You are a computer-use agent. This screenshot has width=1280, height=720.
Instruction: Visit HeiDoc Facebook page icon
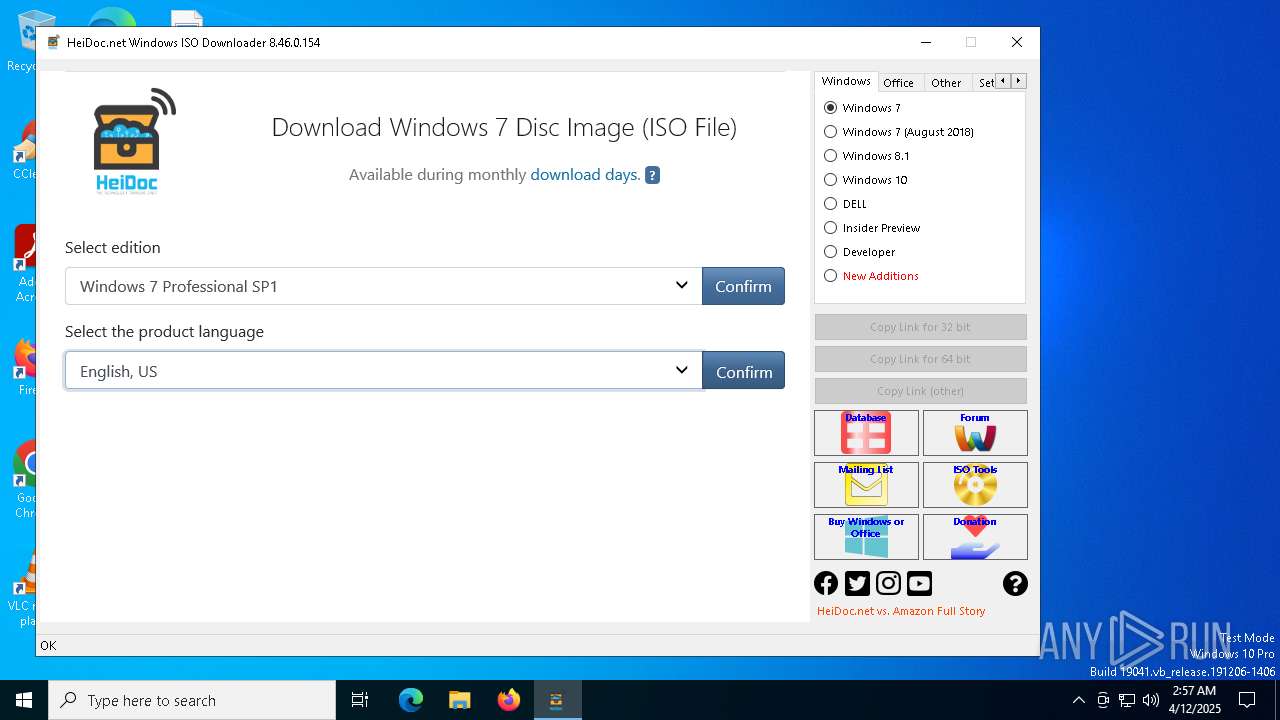point(826,583)
